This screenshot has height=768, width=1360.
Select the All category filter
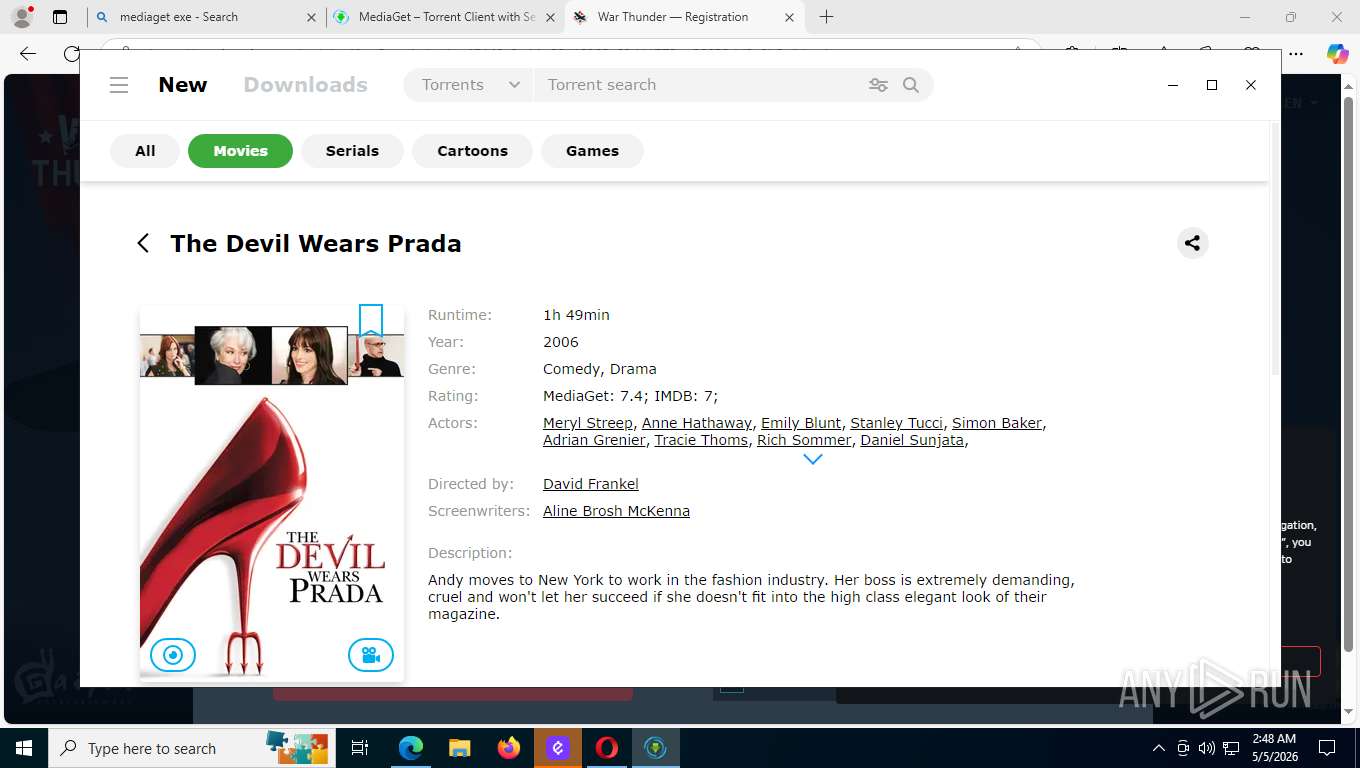pyautogui.click(x=145, y=151)
